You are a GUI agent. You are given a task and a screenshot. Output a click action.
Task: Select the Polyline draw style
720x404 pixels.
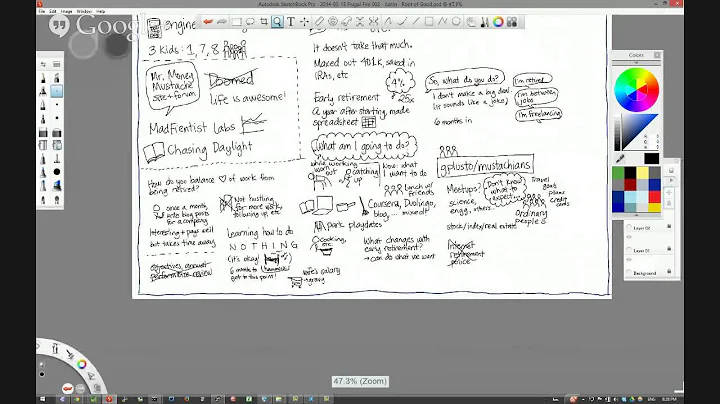click(443, 22)
